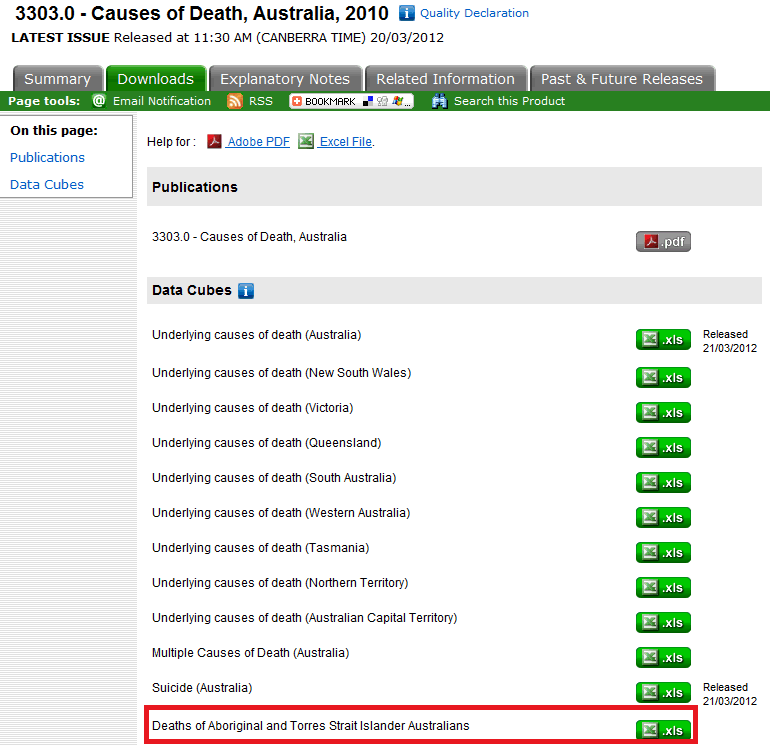The image size is (770, 745).
Task: Click the Quality Declaration info icon
Action: (x=407, y=13)
